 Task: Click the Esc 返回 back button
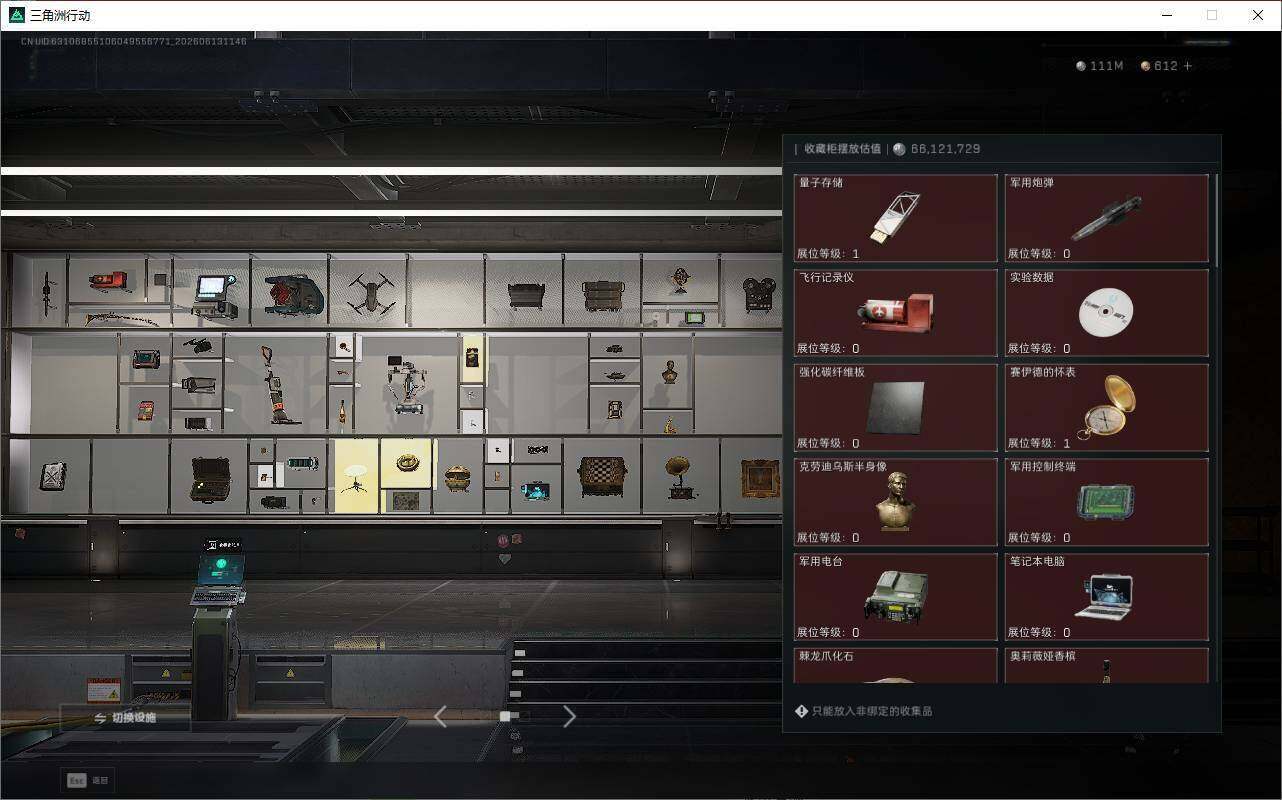(88, 780)
